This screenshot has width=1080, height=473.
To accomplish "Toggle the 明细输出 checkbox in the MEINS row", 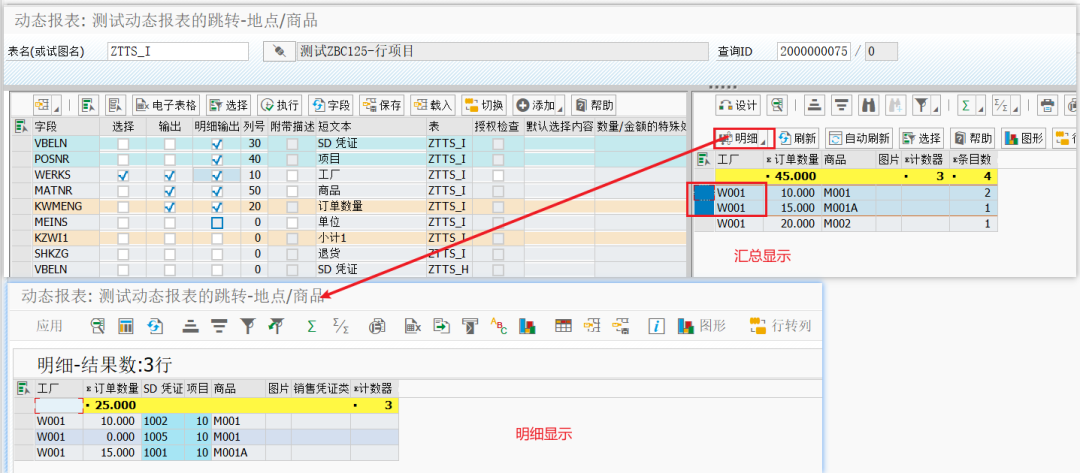I will [217, 222].
